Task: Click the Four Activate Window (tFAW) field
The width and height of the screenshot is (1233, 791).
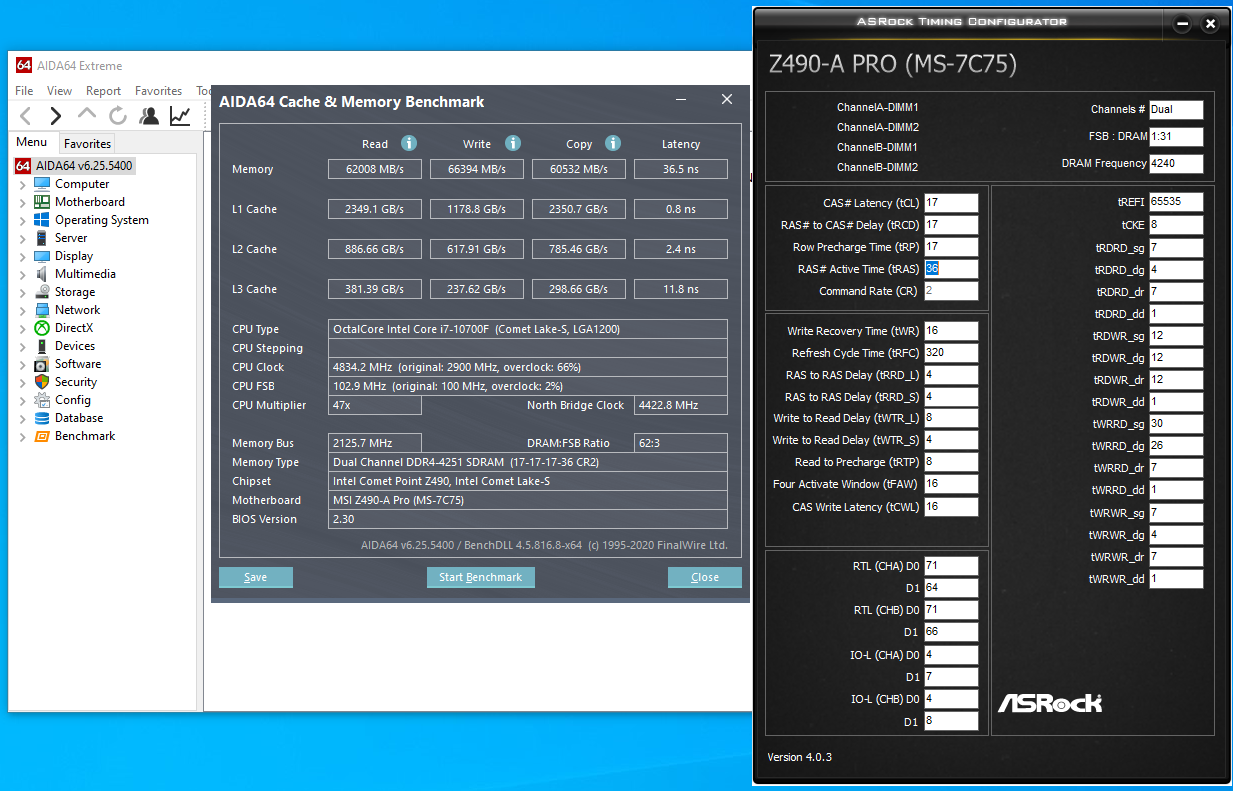Action: pyautogui.click(x=951, y=484)
